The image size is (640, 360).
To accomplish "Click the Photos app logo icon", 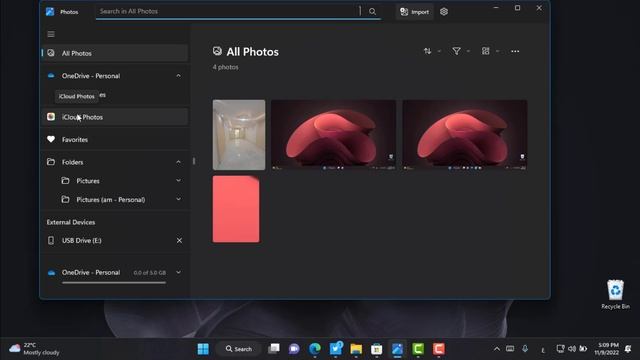I will click(x=50, y=11).
